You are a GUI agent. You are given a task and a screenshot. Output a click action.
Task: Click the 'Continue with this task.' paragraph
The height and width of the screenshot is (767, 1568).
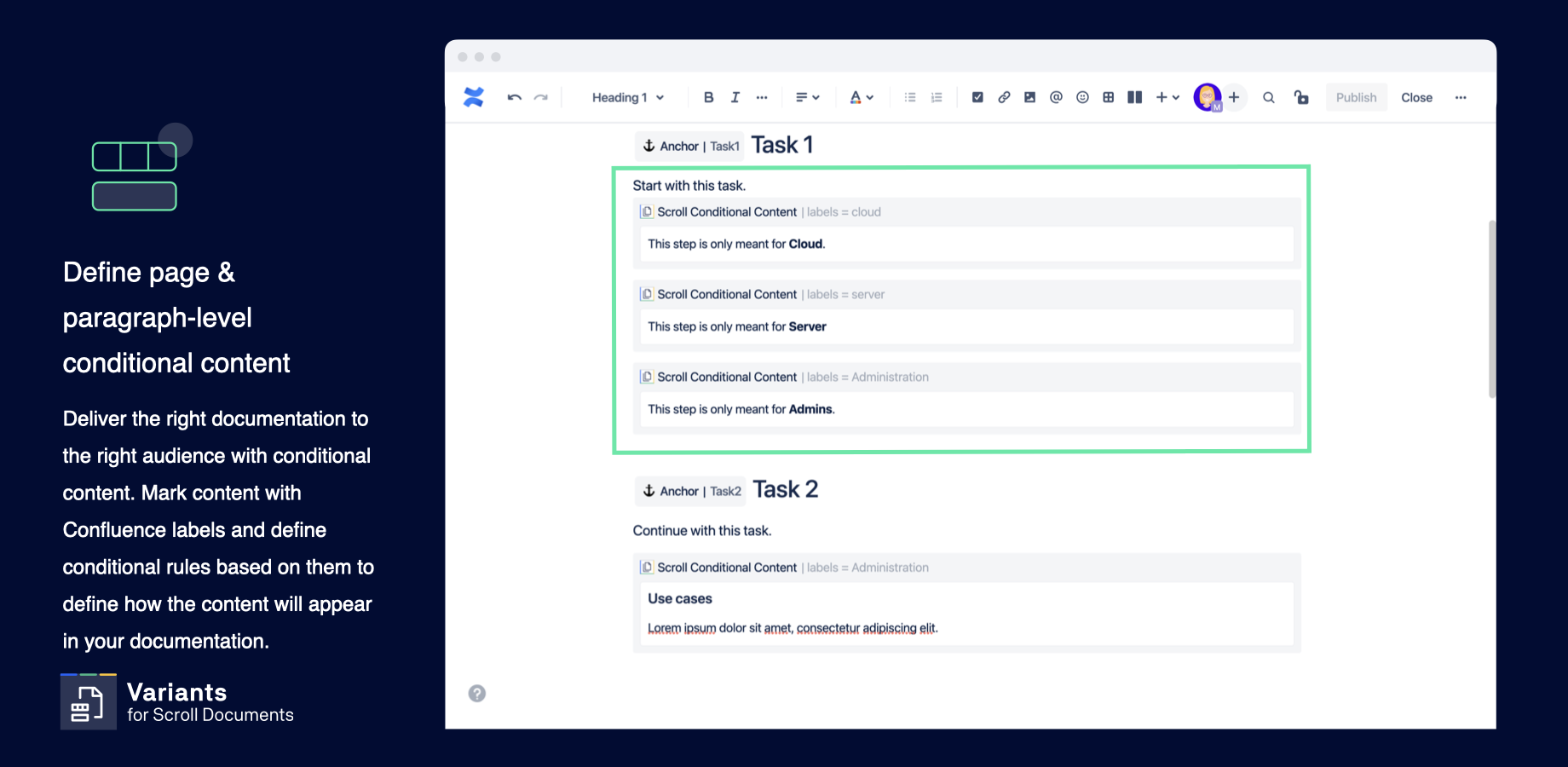click(702, 531)
